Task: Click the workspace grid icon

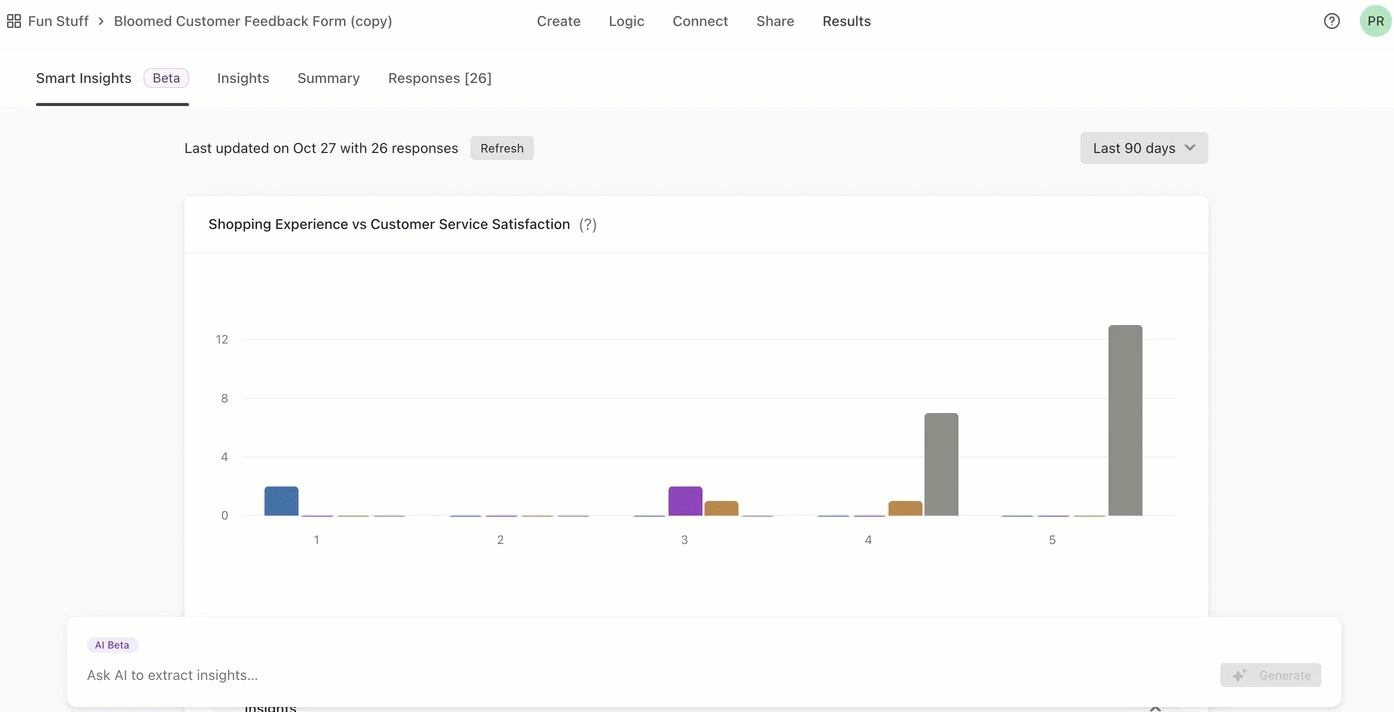Action: [14, 21]
